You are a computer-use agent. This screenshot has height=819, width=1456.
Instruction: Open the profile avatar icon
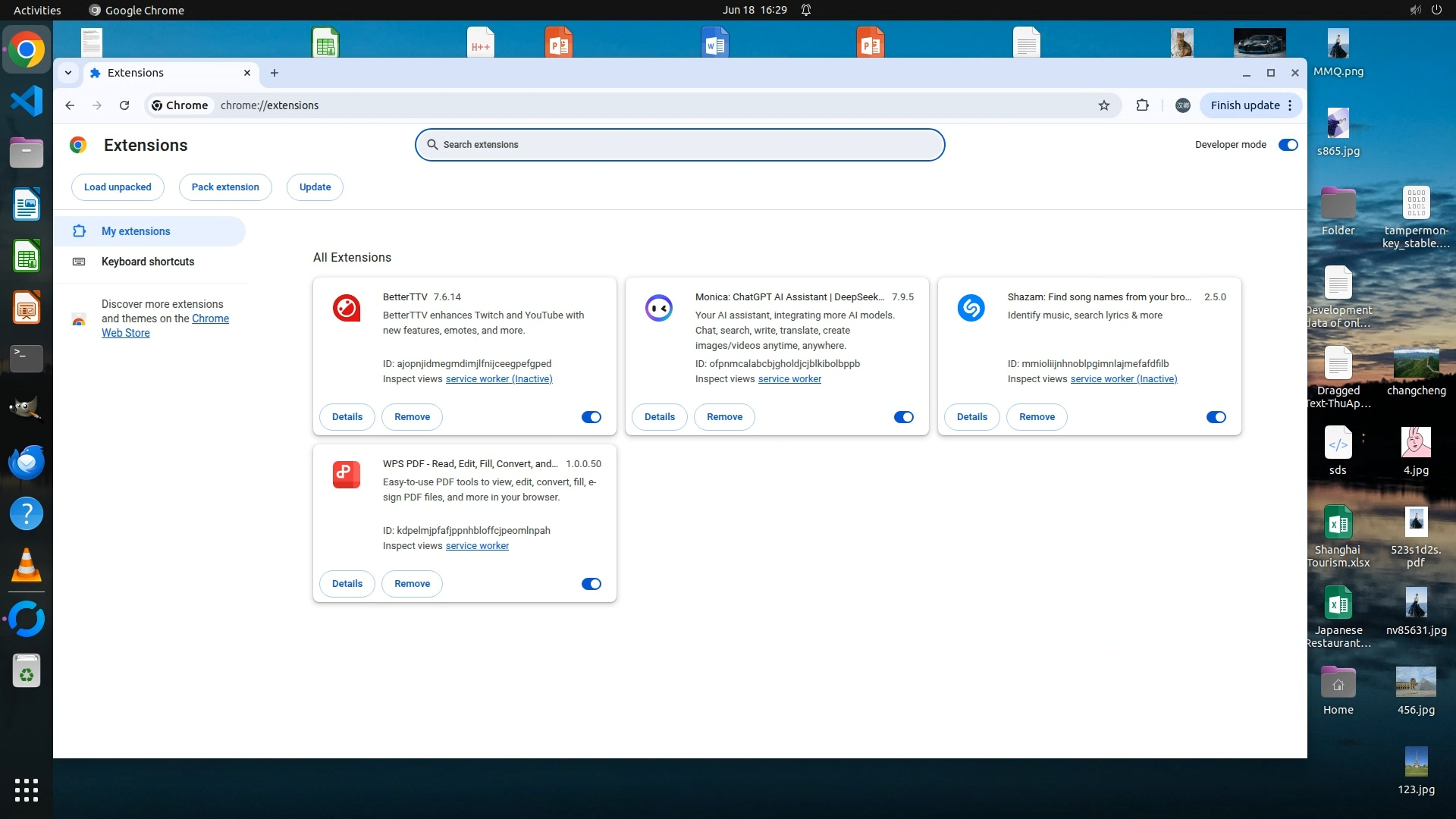click(1182, 105)
